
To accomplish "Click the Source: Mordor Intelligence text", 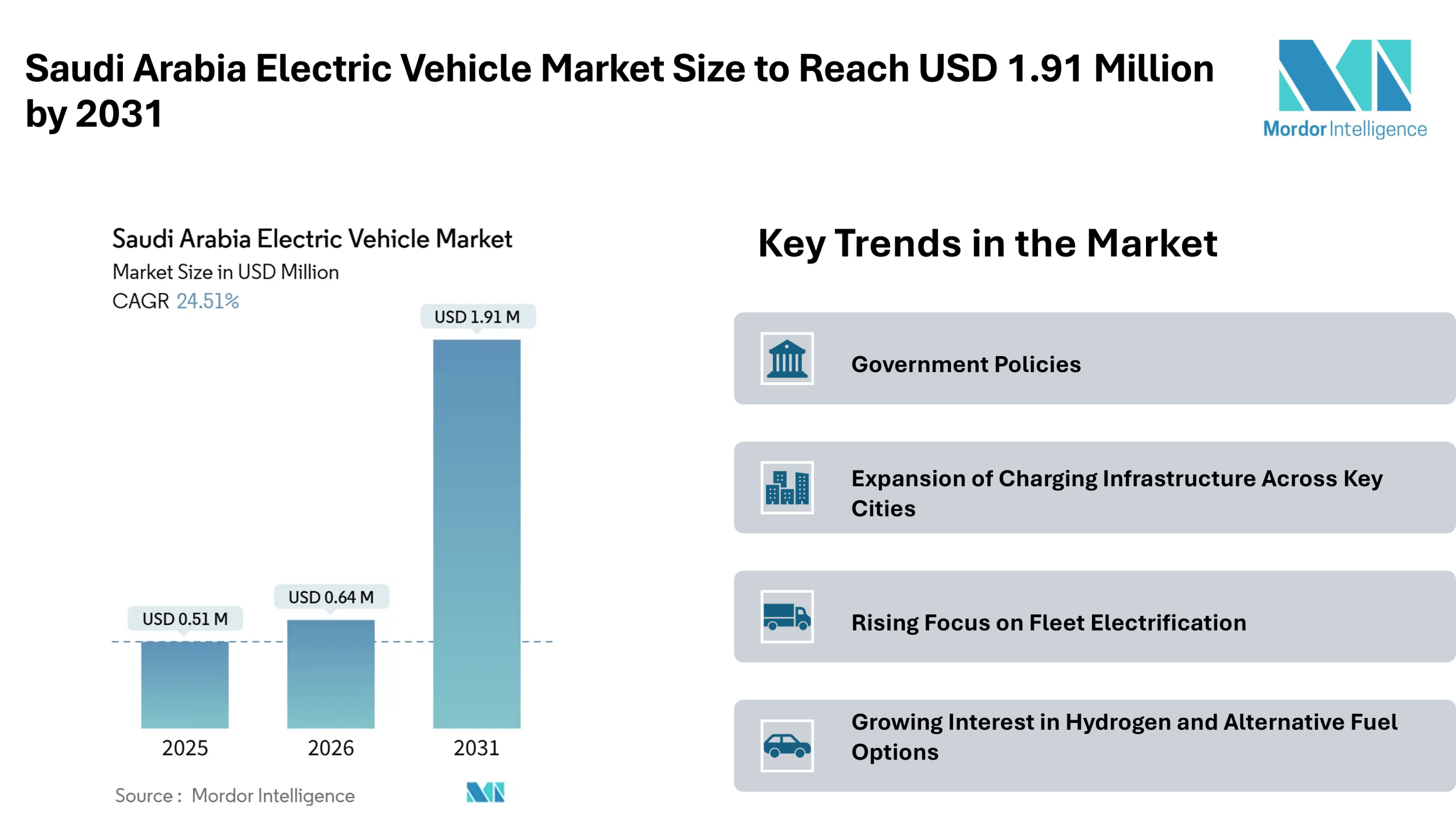I will [x=235, y=795].
